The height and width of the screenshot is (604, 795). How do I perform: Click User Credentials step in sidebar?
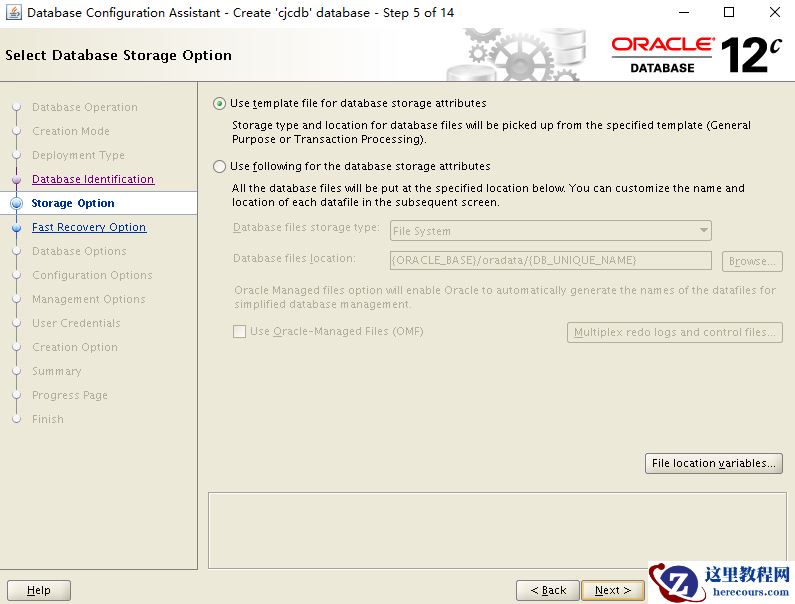tap(76, 323)
